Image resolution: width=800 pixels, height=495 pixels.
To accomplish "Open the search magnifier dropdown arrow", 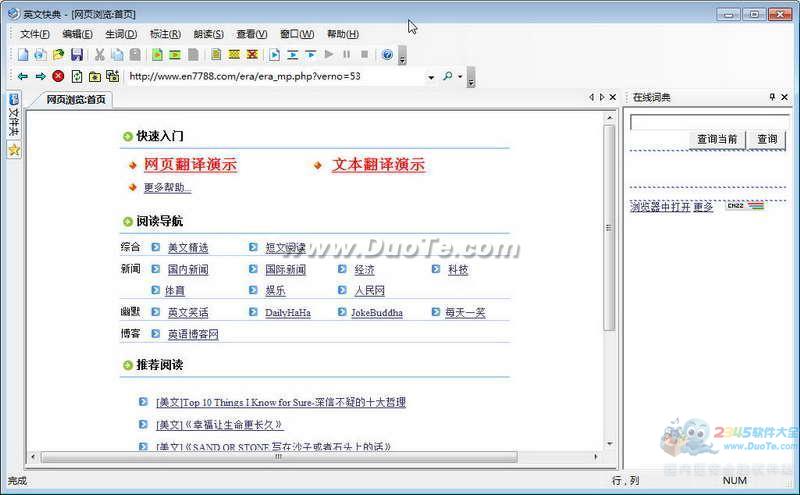I will tap(460, 77).
